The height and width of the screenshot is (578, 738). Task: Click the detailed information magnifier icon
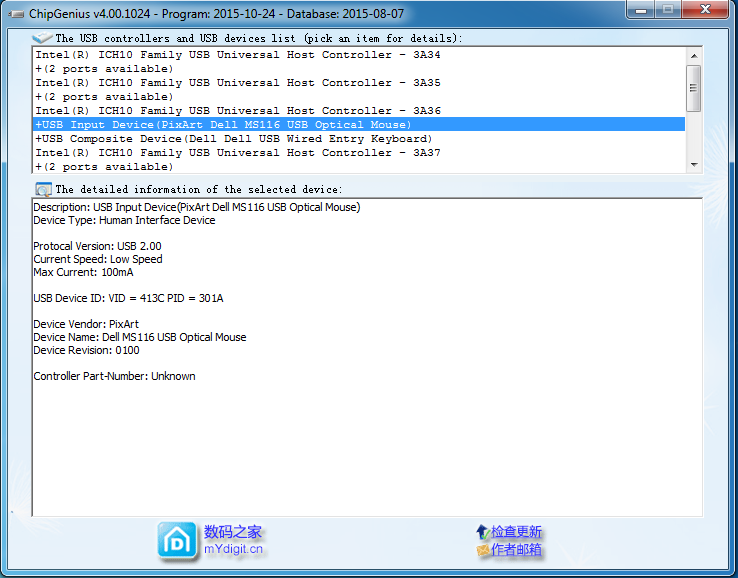[x=43, y=189]
